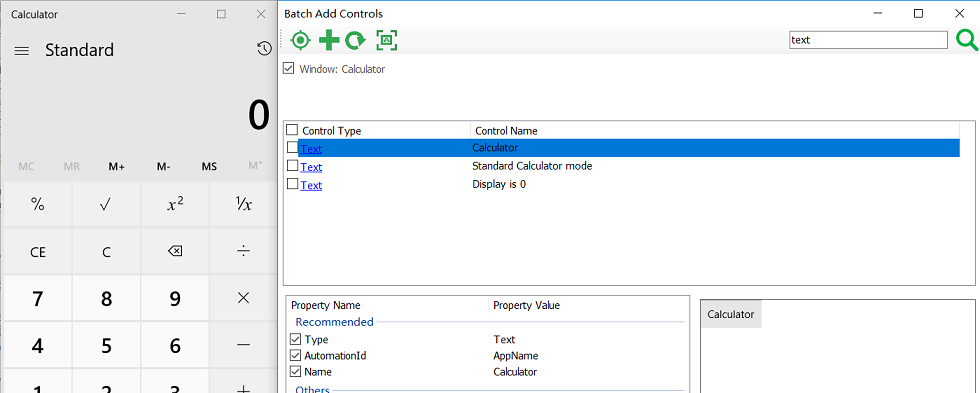
Task: Click the green capture region icon
Action: tap(387, 41)
